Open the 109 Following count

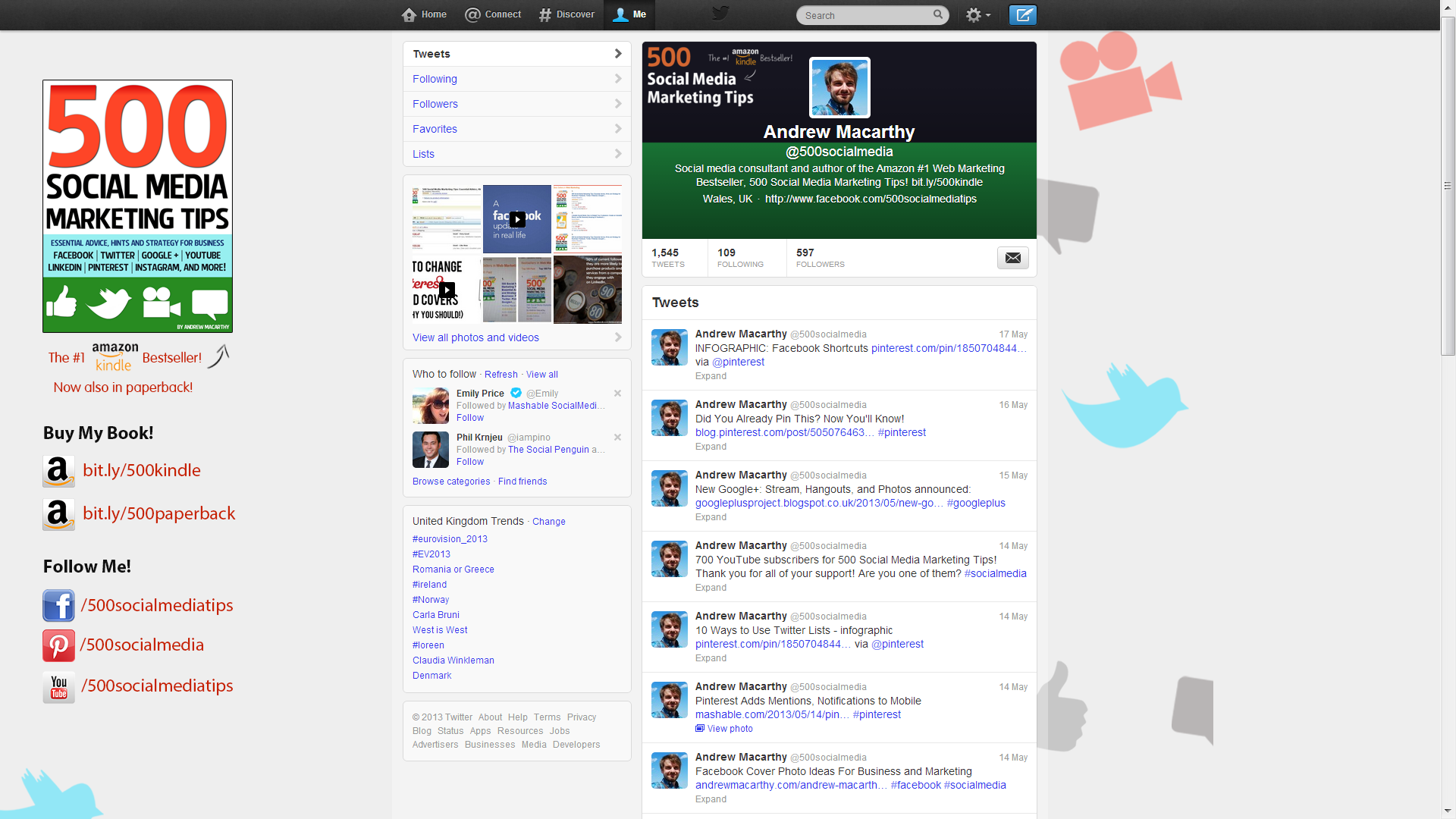pyautogui.click(x=740, y=258)
